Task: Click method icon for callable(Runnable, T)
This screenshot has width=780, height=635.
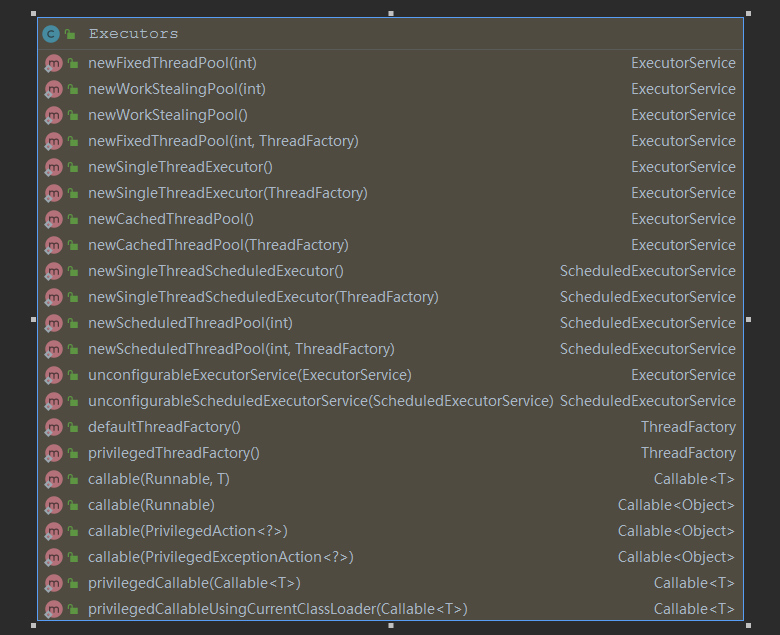Action: 53,479
